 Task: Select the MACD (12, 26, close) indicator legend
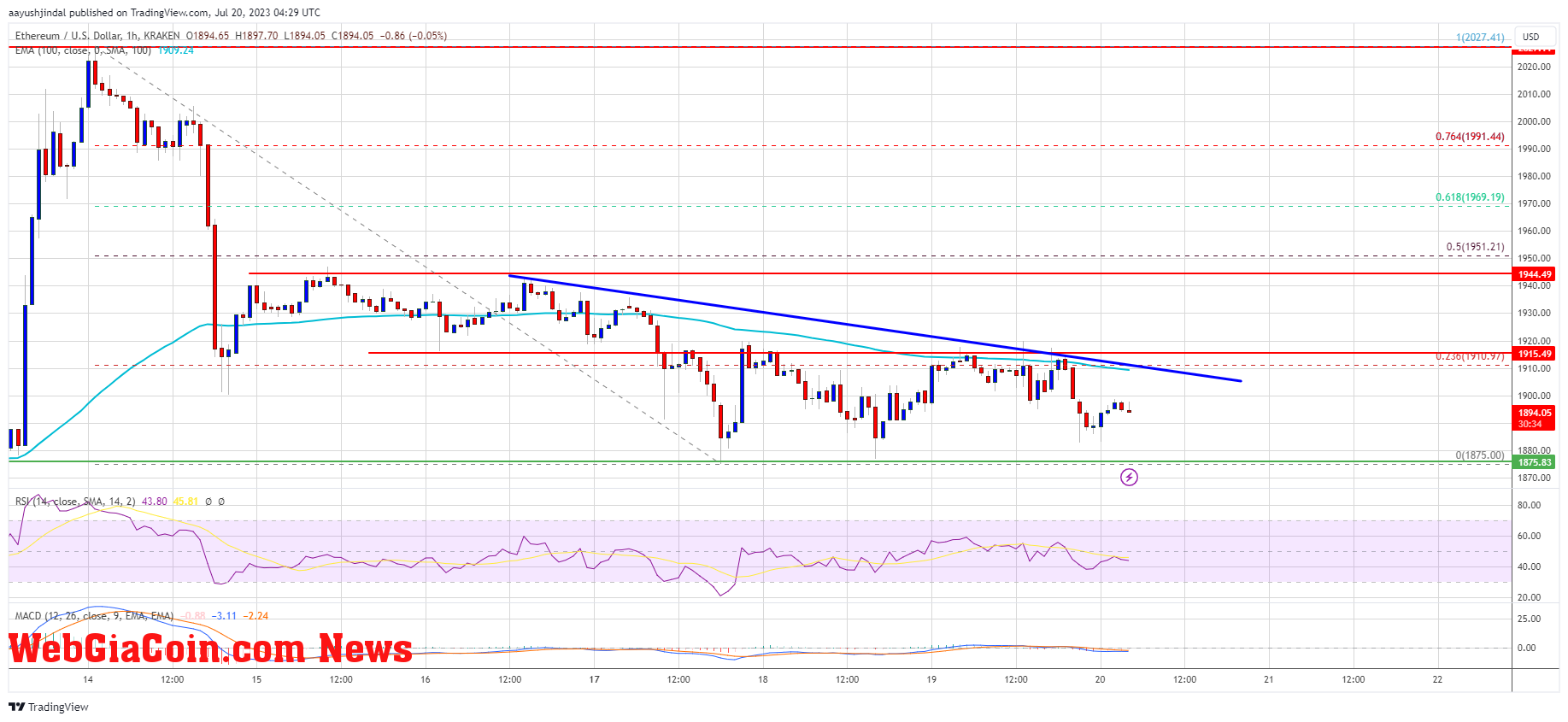(94, 615)
